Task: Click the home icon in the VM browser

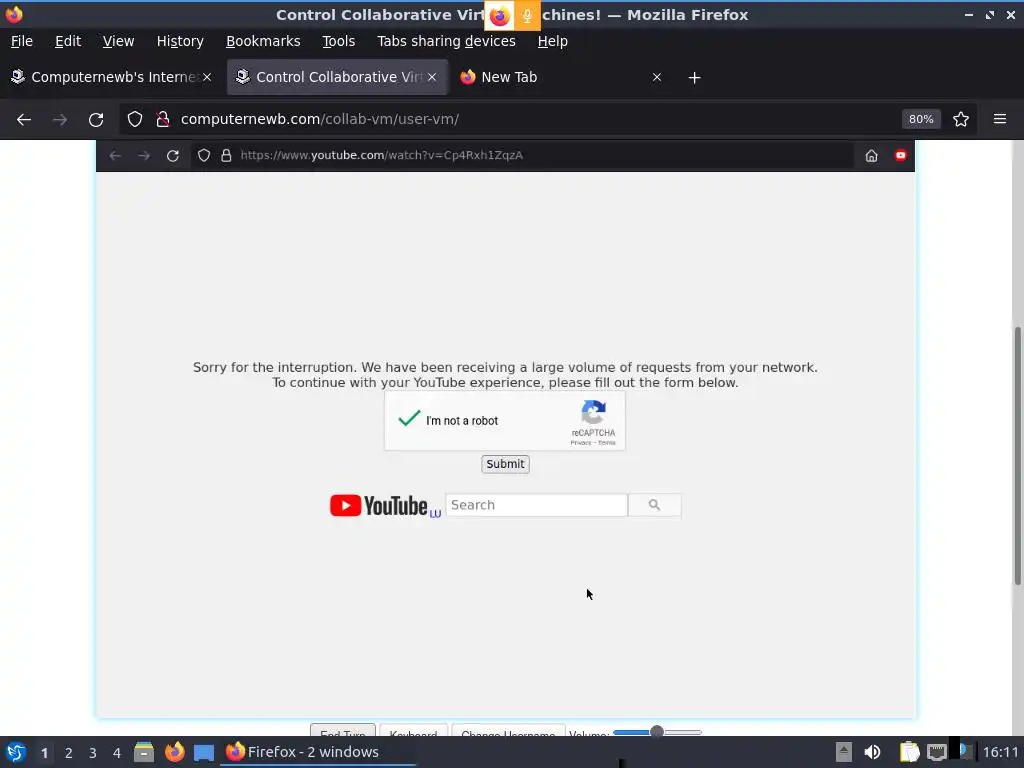Action: pyautogui.click(x=871, y=155)
